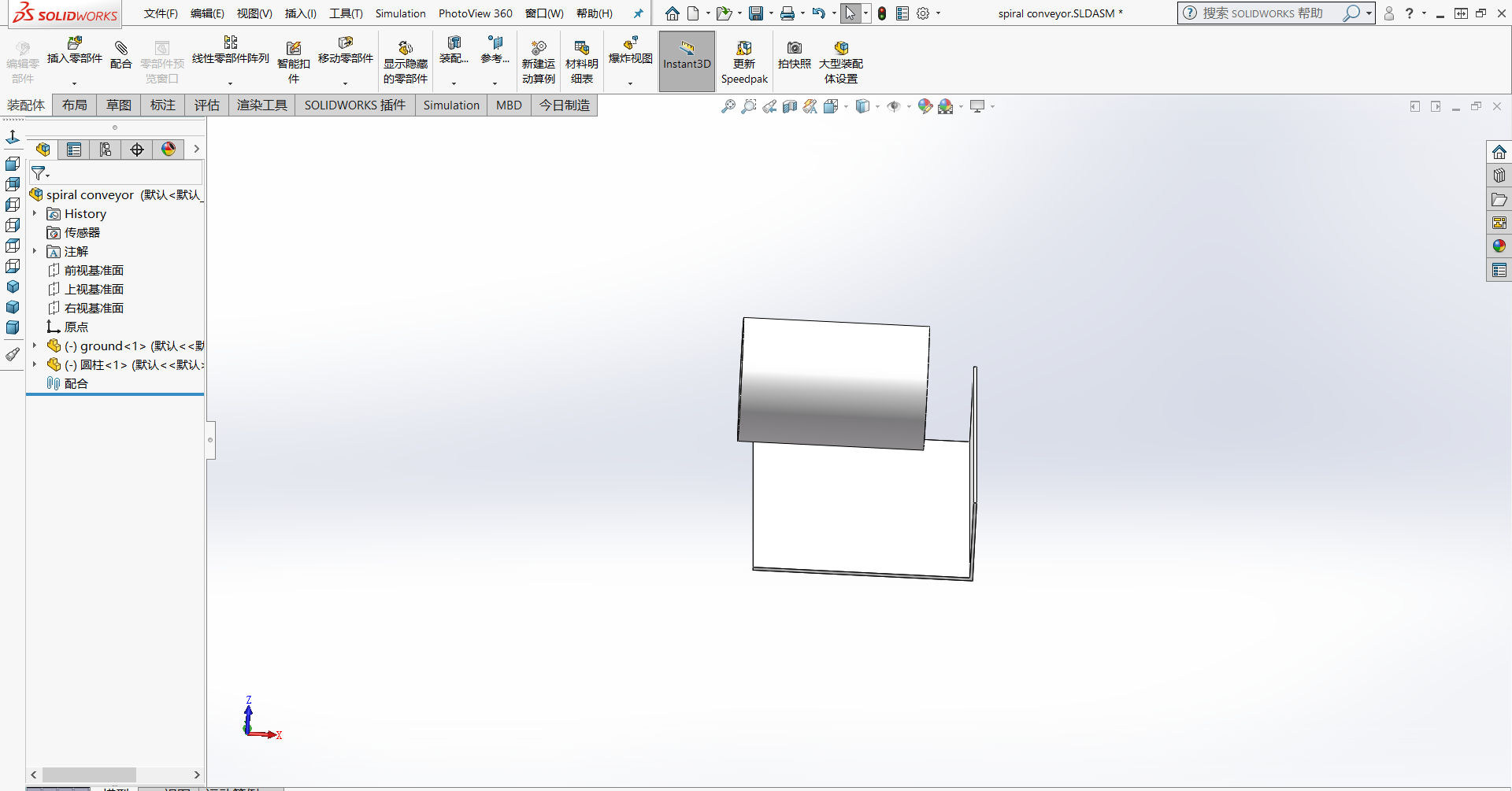
Task: Expand the 圆柱<1> component
Action: point(35,364)
